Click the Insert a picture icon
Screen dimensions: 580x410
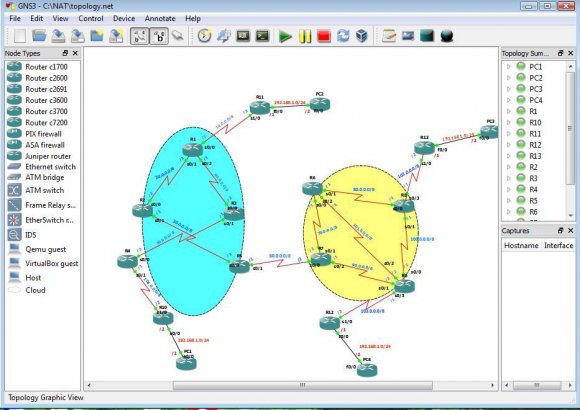pos(408,36)
